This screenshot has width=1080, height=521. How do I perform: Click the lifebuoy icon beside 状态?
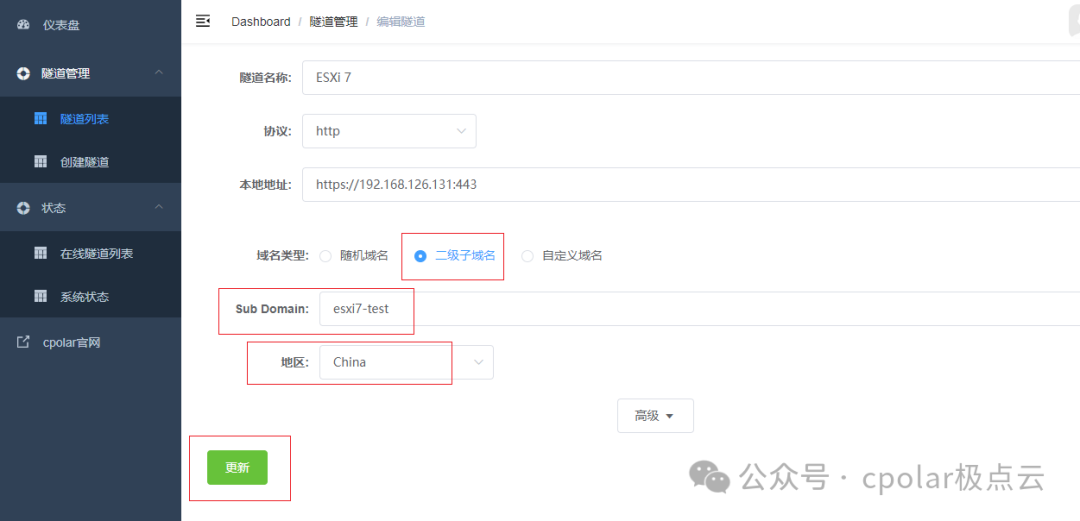pos(23,207)
